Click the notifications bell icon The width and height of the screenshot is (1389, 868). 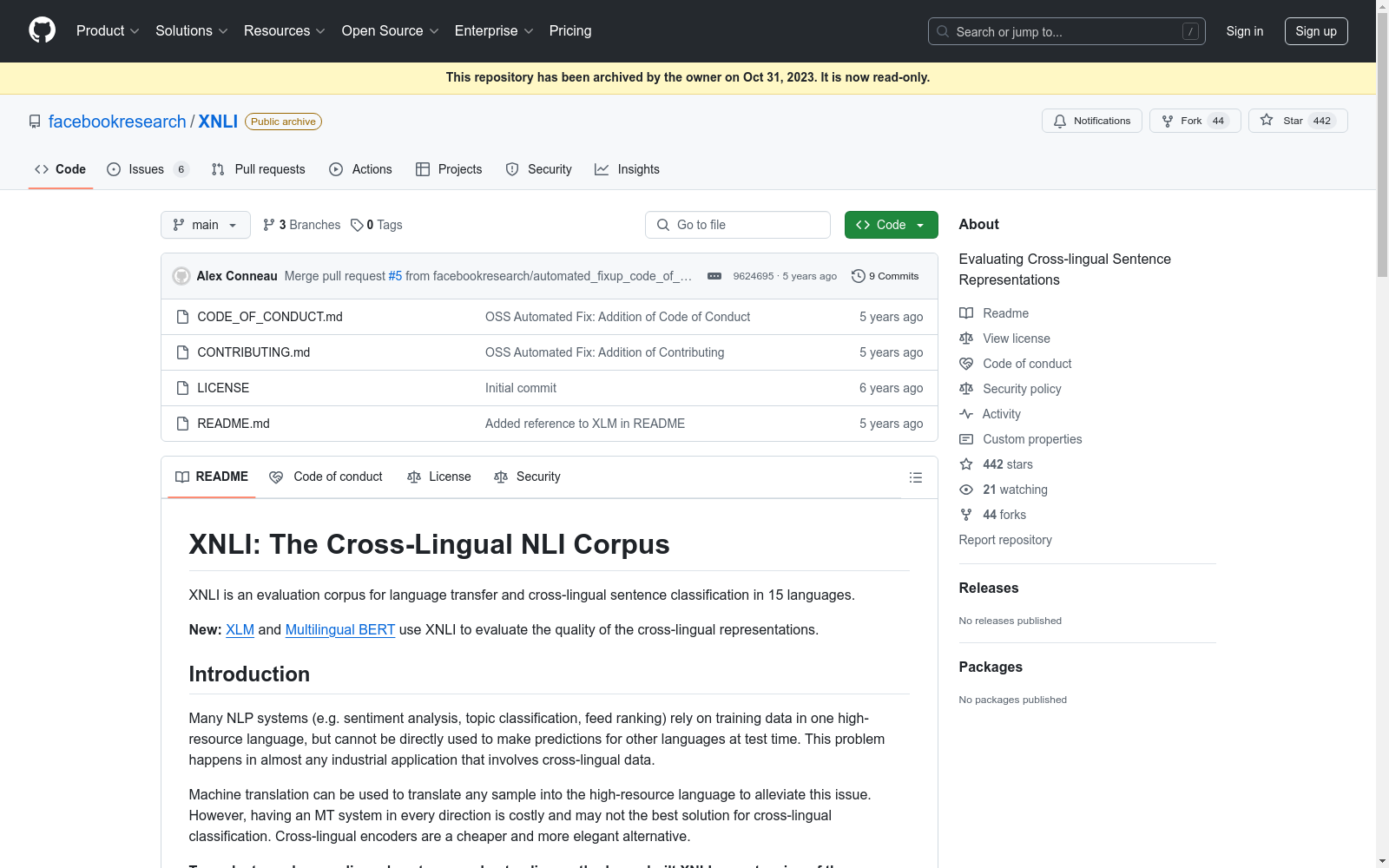pyautogui.click(x=1060, y=121)
